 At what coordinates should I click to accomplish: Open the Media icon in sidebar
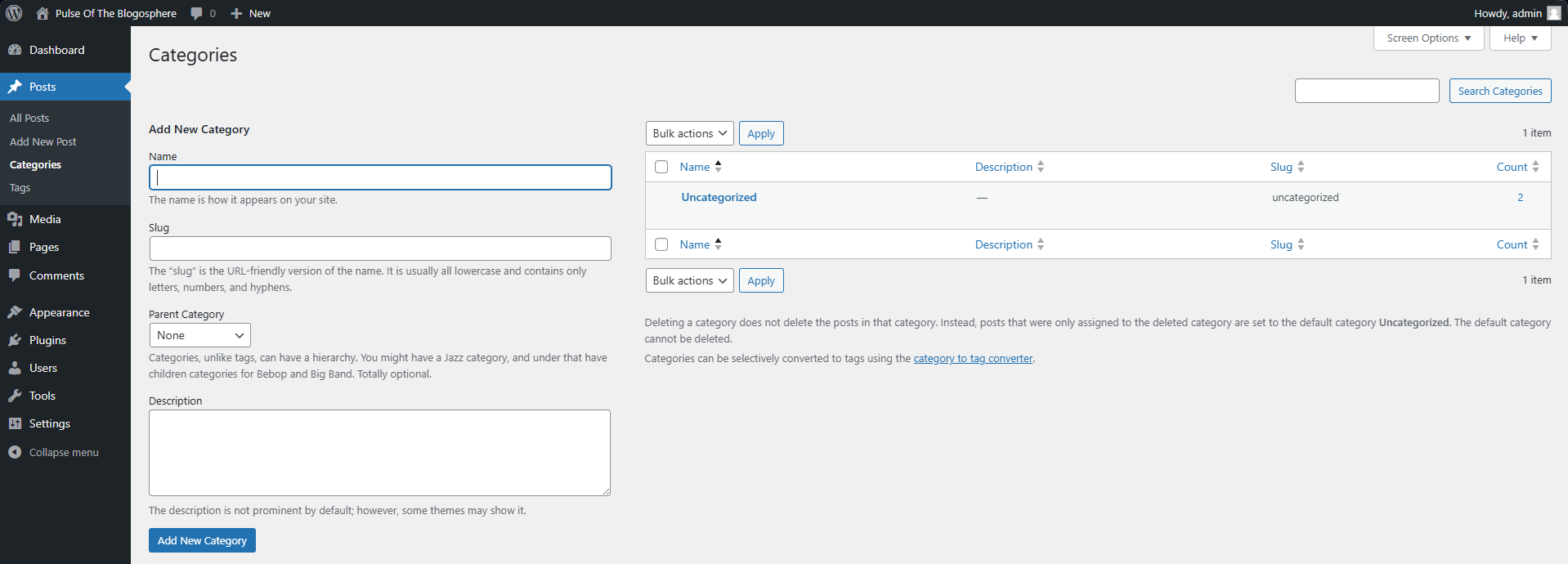click(15, 219)
